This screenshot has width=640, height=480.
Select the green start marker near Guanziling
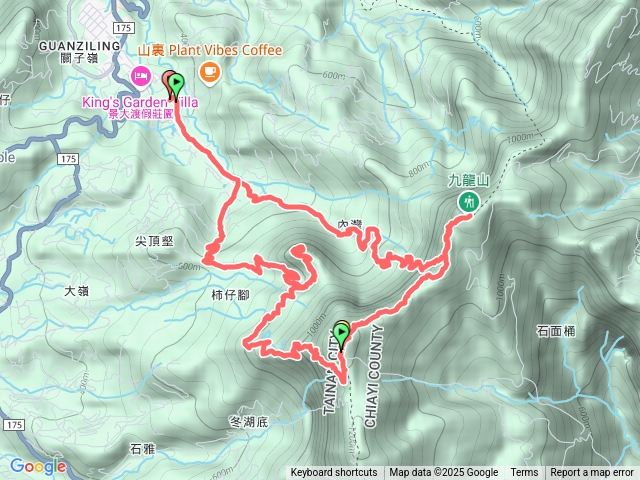[x=176, y=85]
